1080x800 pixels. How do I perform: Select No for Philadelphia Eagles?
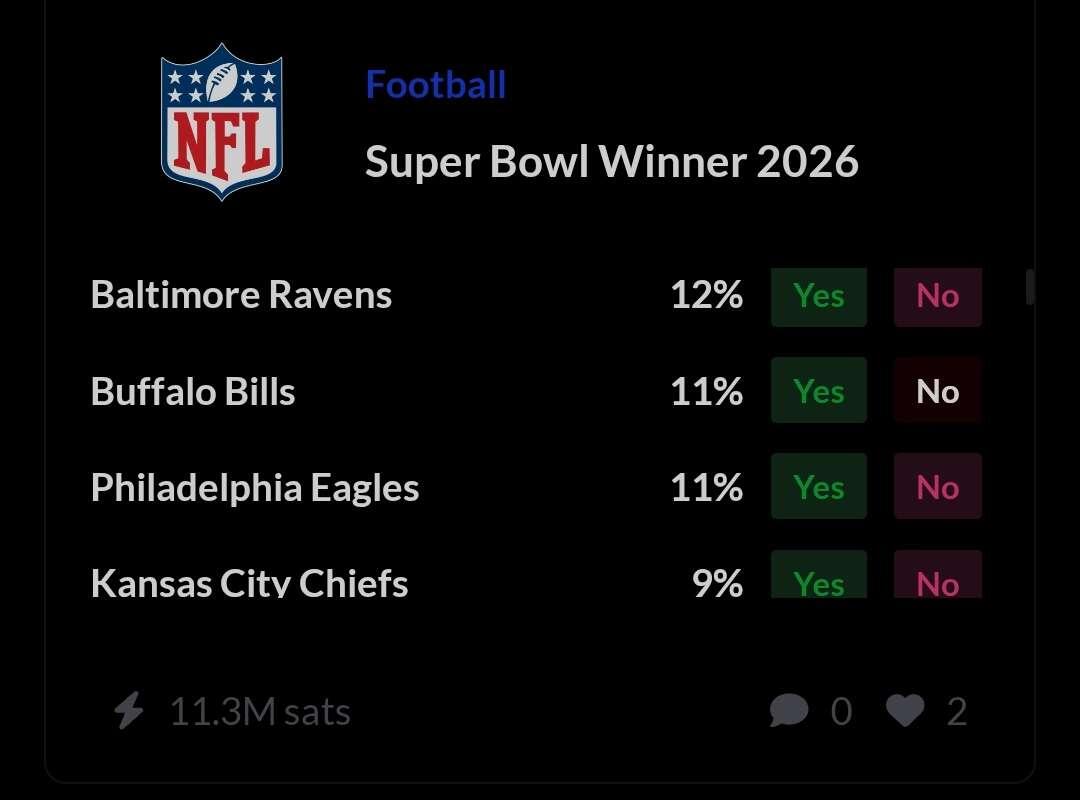(937, 486)
